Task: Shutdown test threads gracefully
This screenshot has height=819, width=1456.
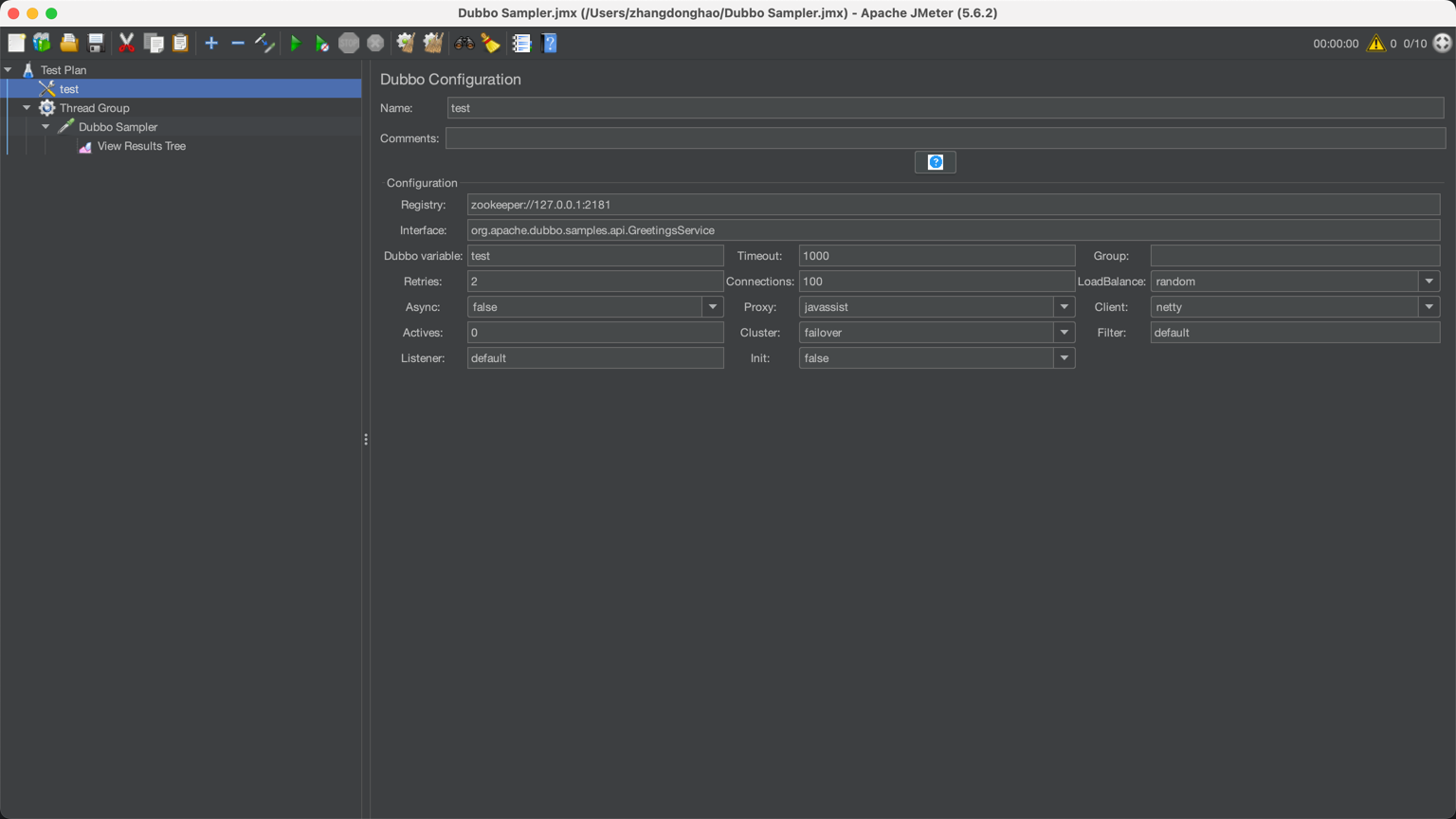Action: coord(375,43)
